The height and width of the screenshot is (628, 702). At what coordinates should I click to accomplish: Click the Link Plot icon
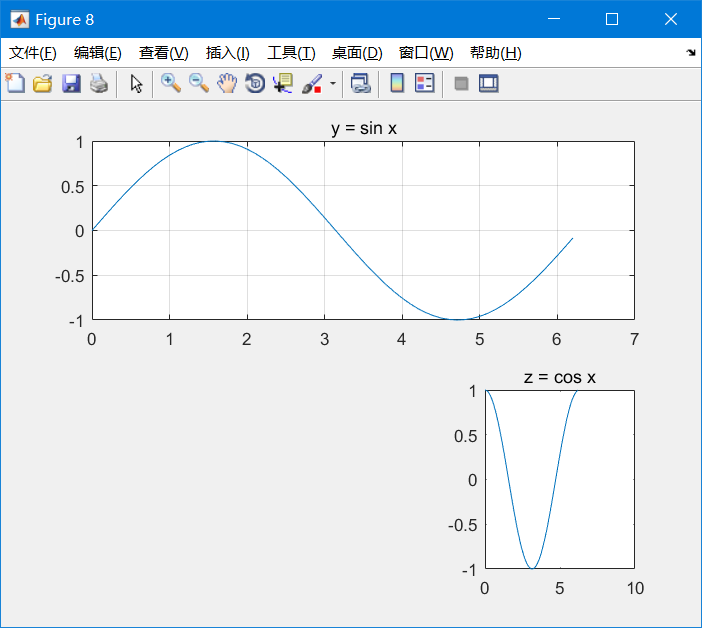[361, 83]
